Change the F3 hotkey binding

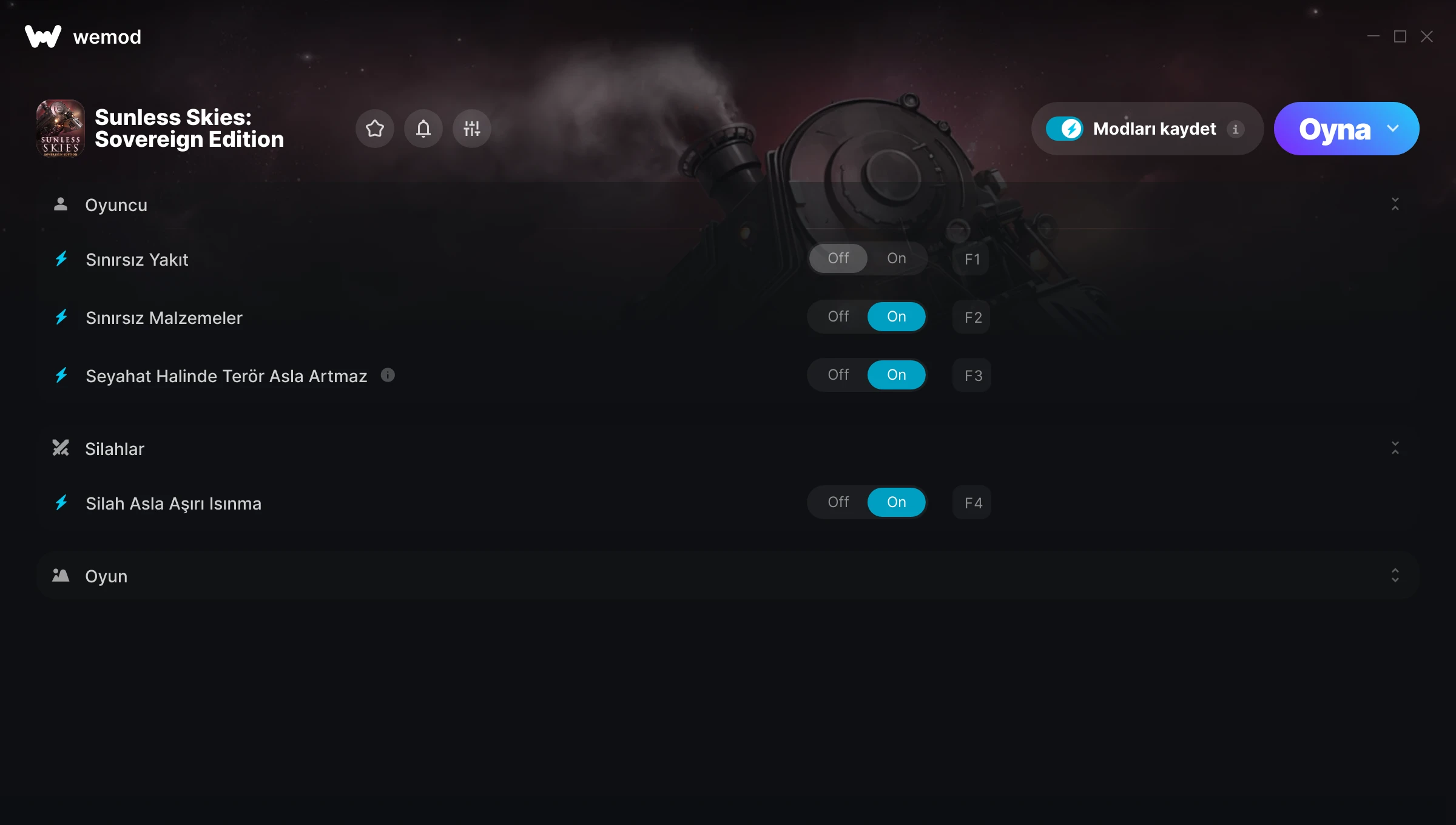(x=972, y=375)
